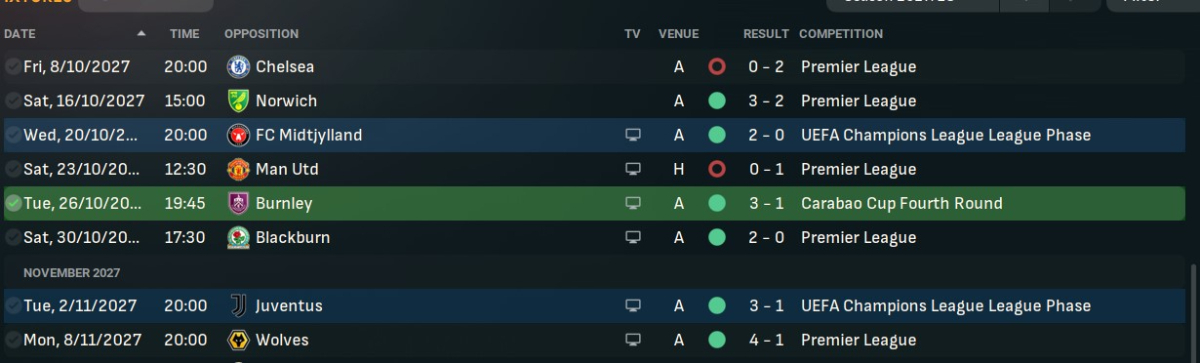This screenshot has width=1200, height=363.
Task: Sort by the Result column header
Action: click(x=766, y=33)
